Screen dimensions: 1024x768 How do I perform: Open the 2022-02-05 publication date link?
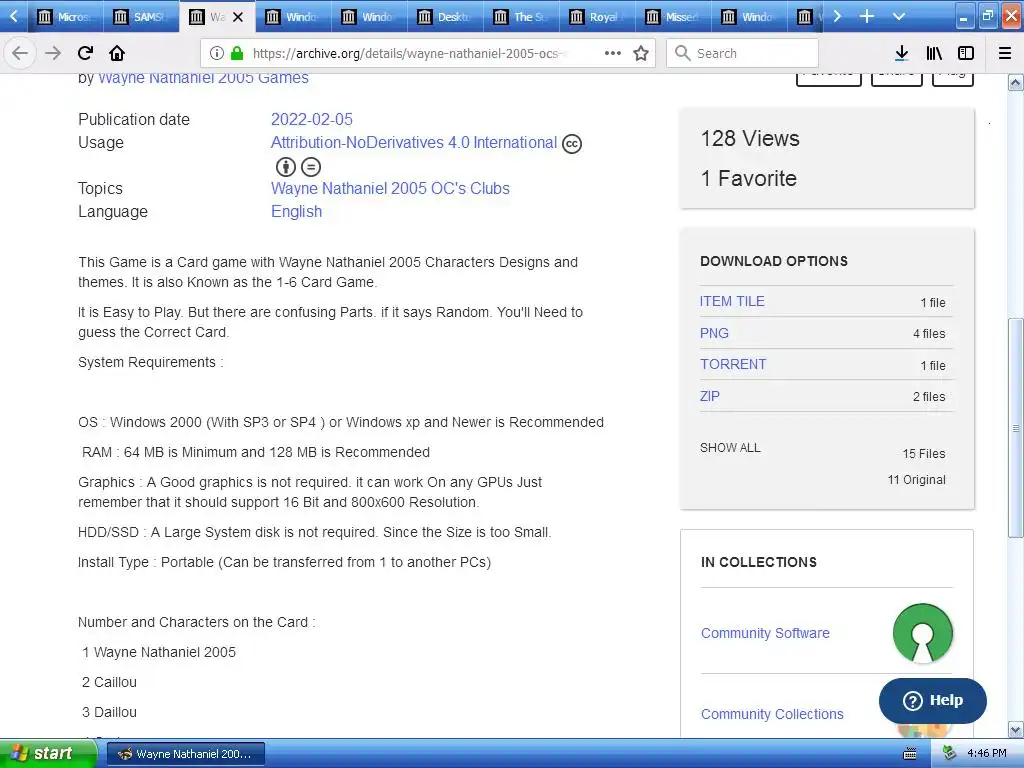(x=312, y=120)
